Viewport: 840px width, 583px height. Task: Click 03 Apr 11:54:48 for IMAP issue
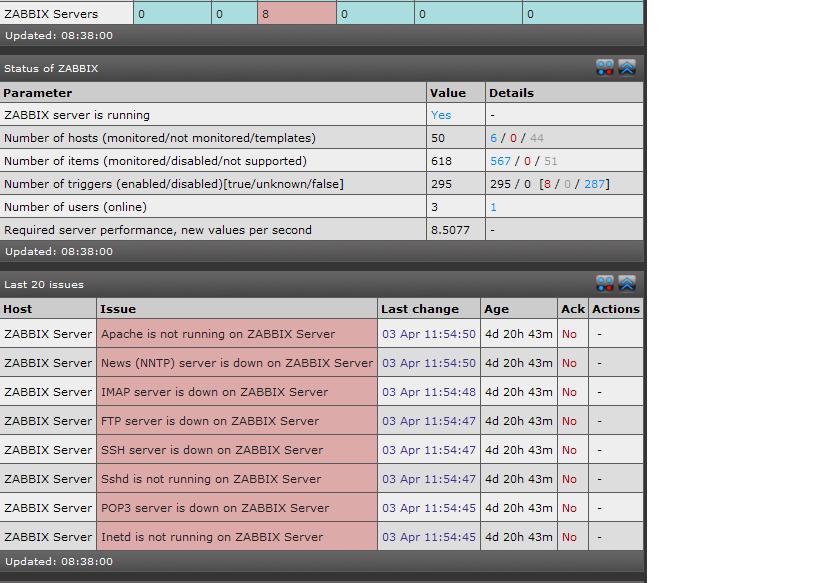pyautogui.click(x=429, y=392)
